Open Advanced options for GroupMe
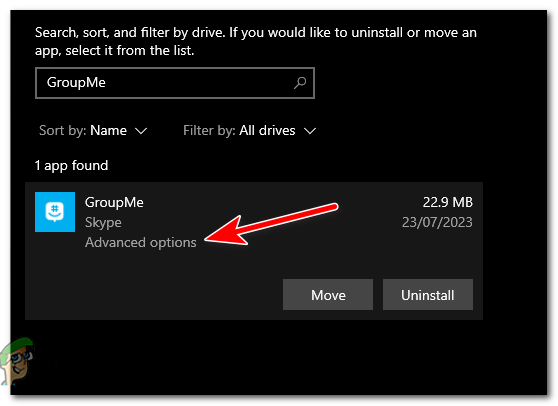 click(x=141, y=242)
